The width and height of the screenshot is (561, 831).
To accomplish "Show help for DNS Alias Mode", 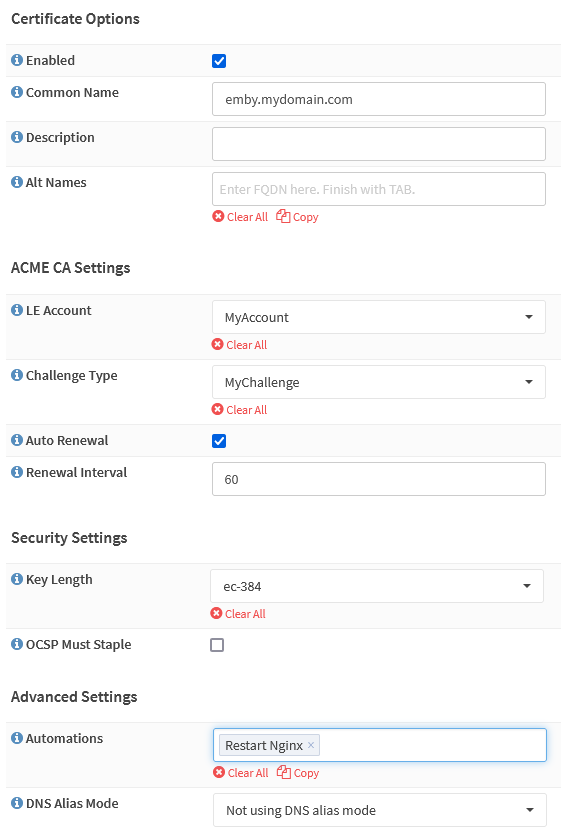I will pyautogui.click(x=17, y=803).
